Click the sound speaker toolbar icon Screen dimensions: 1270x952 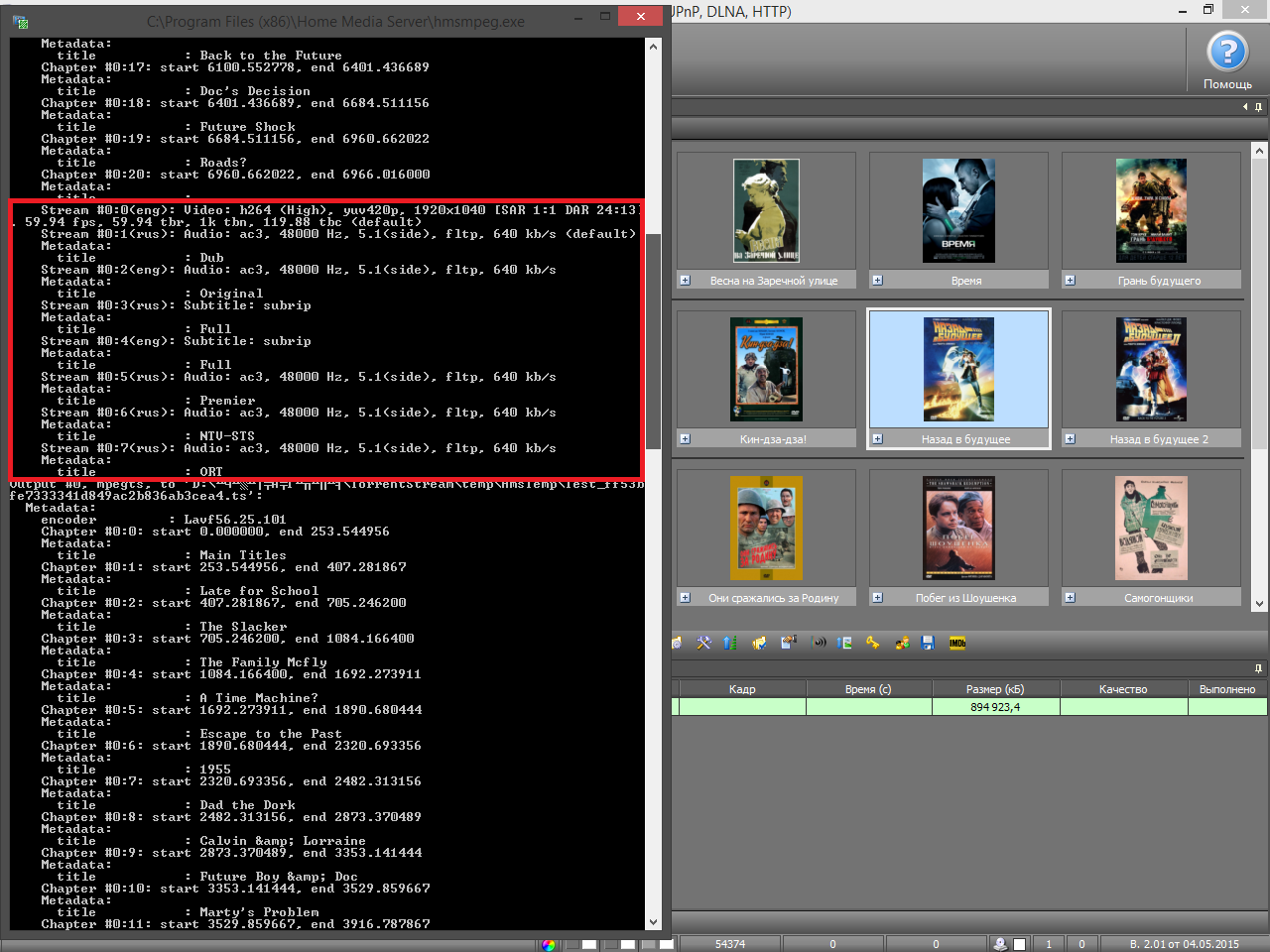pos(819,643)
